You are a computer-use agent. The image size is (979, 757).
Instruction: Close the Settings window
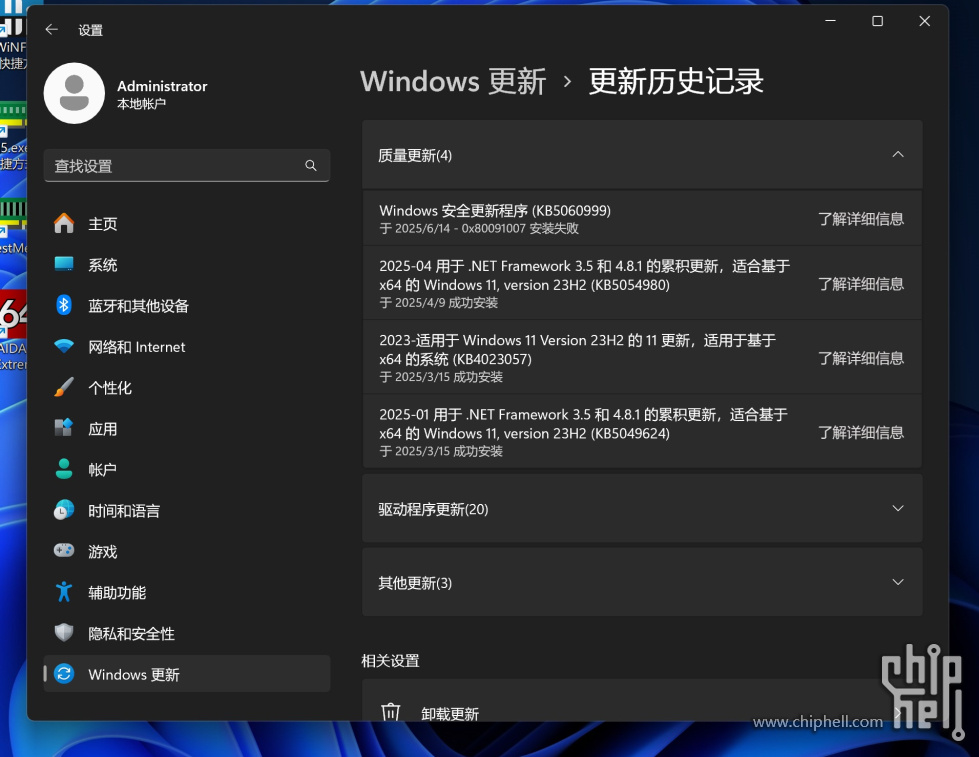(x=925, y=21)
